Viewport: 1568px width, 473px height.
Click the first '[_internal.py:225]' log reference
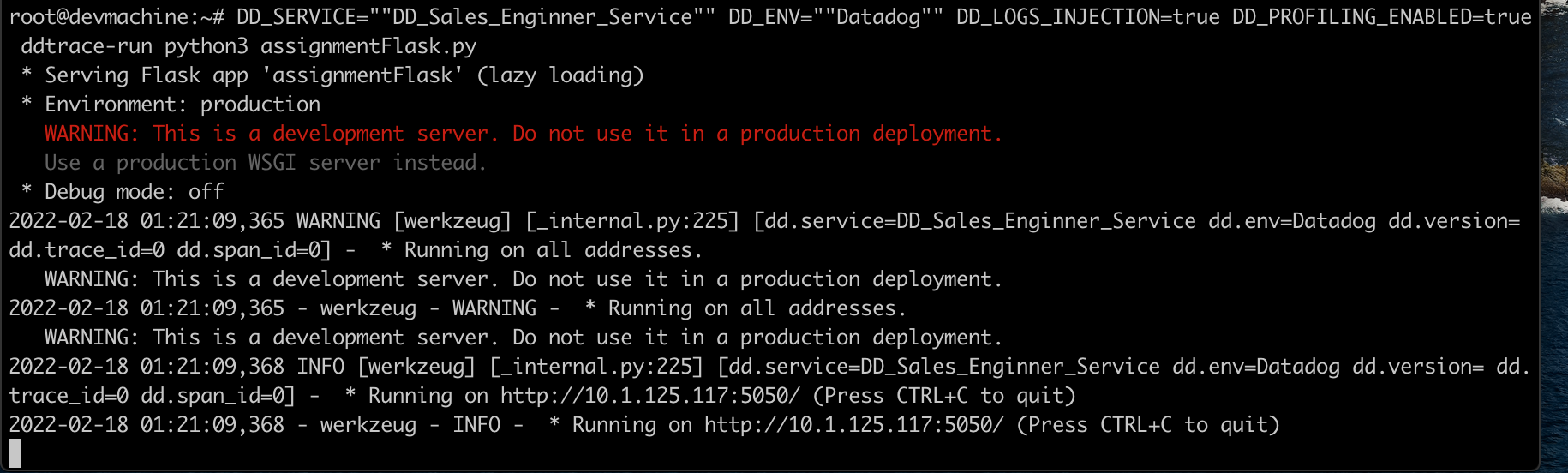(x=632, y=221)
